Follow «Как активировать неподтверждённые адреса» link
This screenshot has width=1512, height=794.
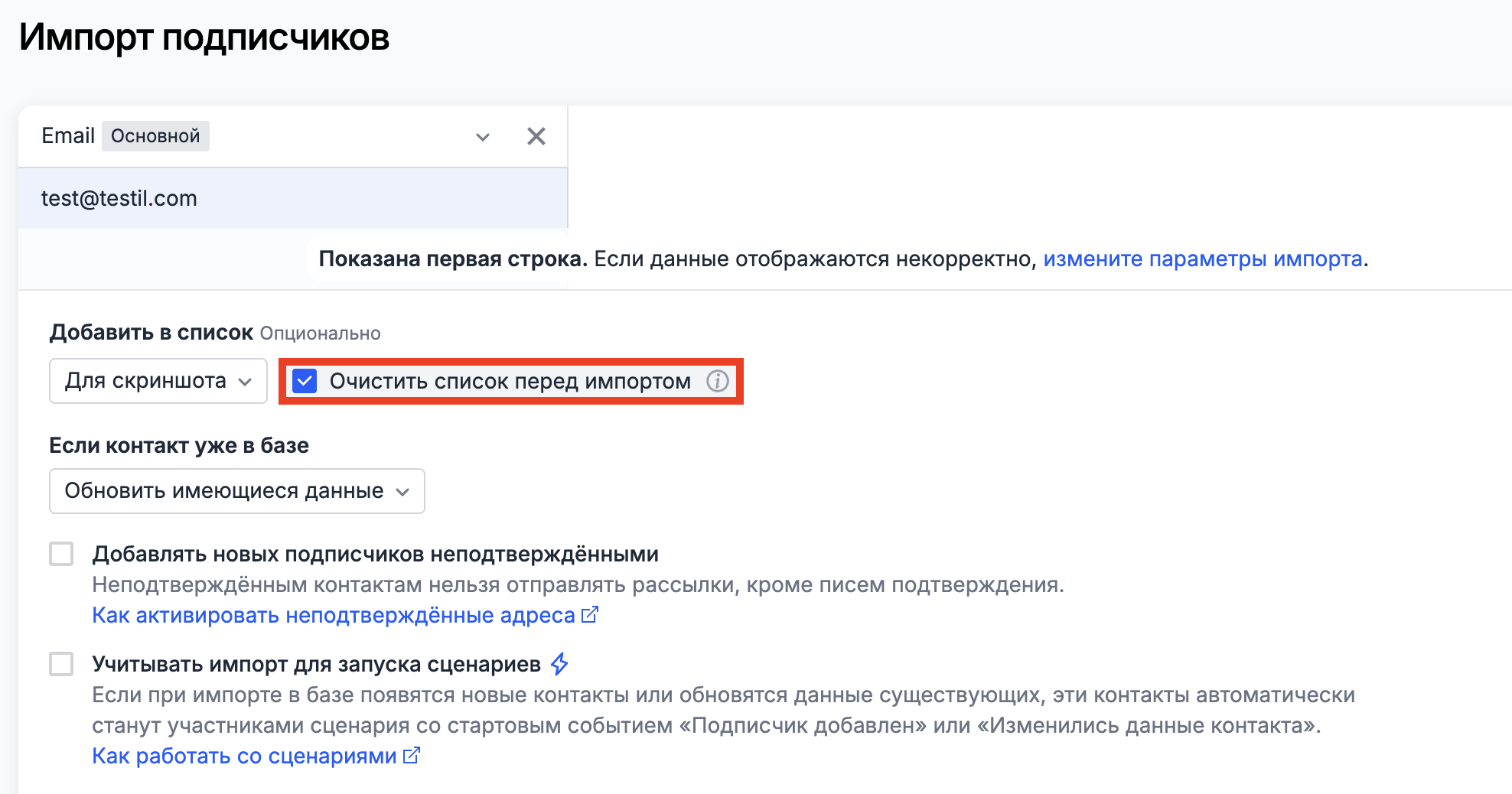click(333, 616)
